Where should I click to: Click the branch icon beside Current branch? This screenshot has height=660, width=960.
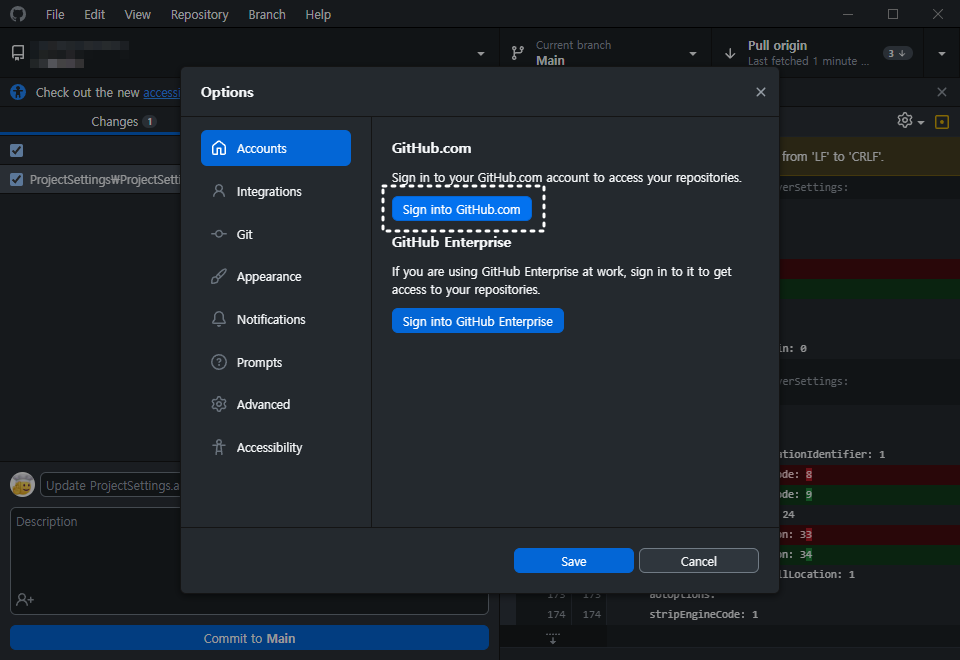(518, 53)
